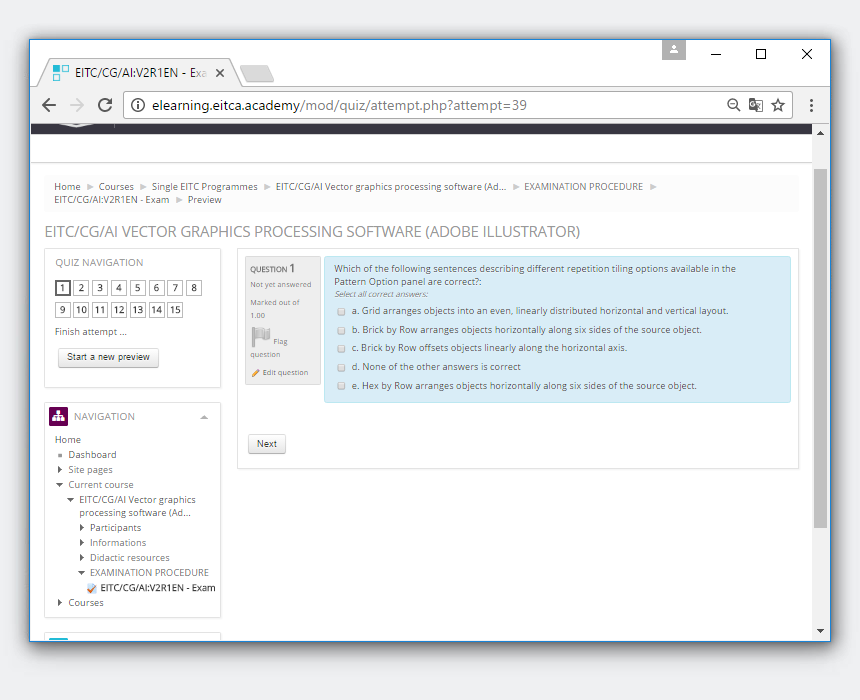
Task: Open the zoom magnifier icon in address bar
Action: [733, 105]
